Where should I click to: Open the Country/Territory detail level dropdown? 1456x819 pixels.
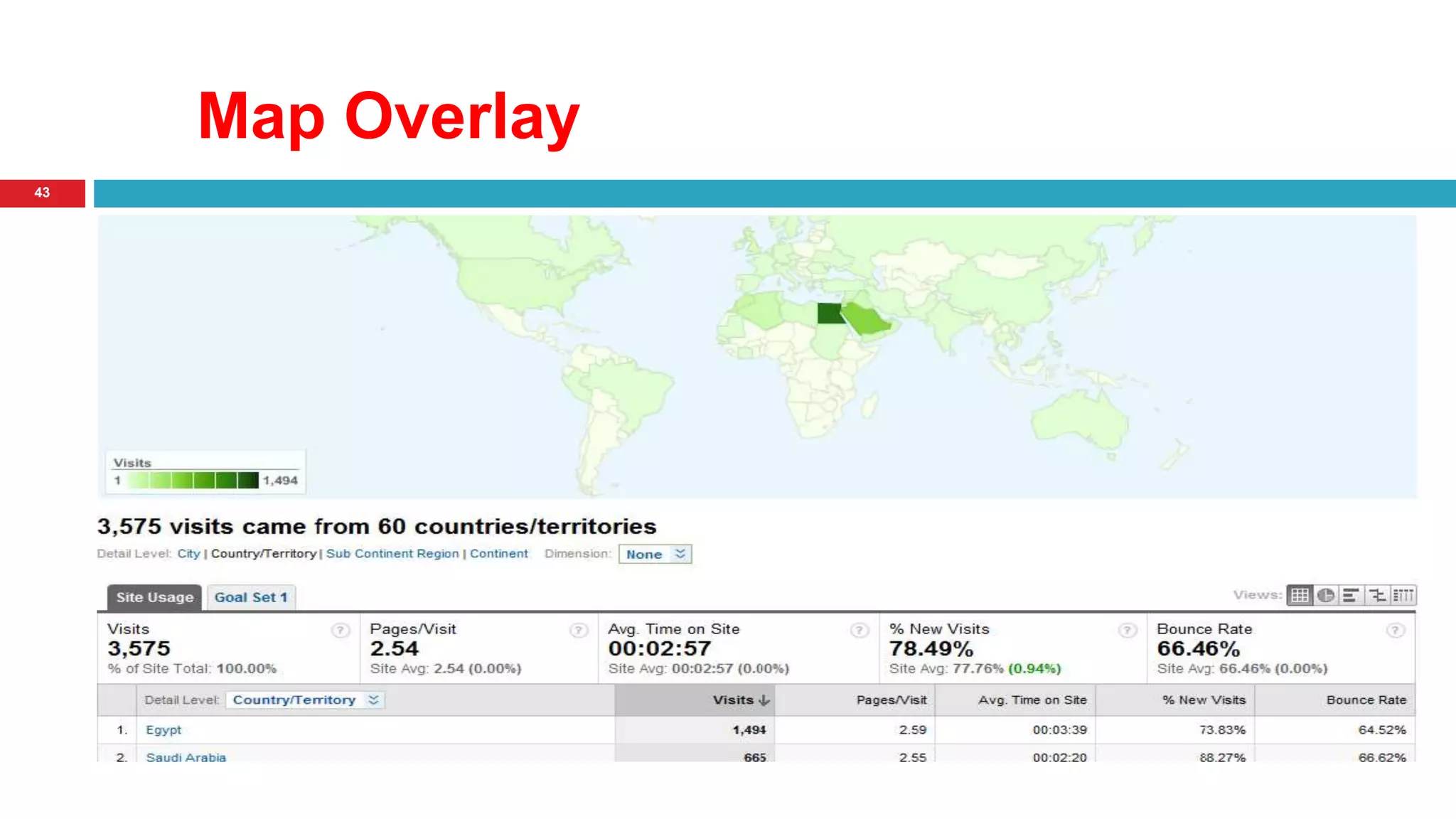[306, 700]
